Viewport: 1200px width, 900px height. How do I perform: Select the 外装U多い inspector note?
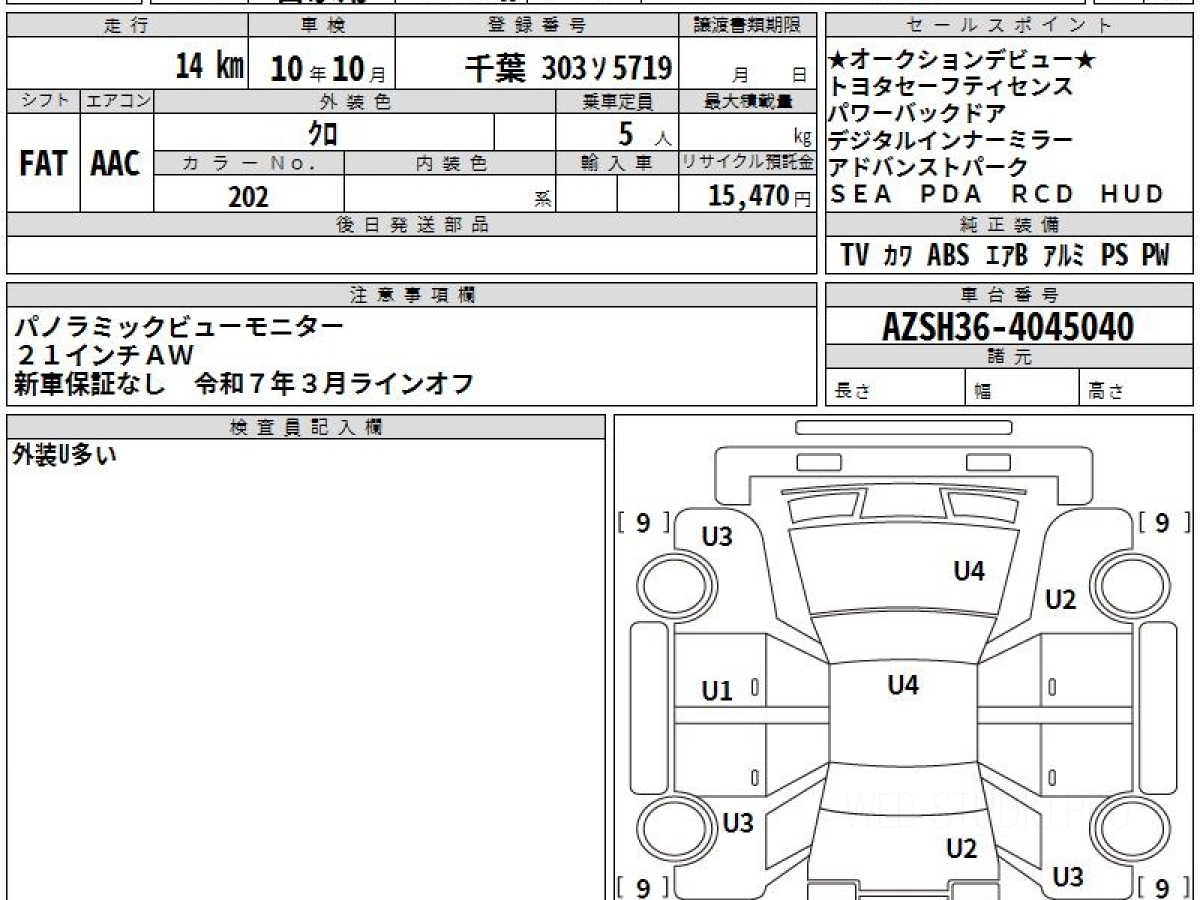click(65, 455)
